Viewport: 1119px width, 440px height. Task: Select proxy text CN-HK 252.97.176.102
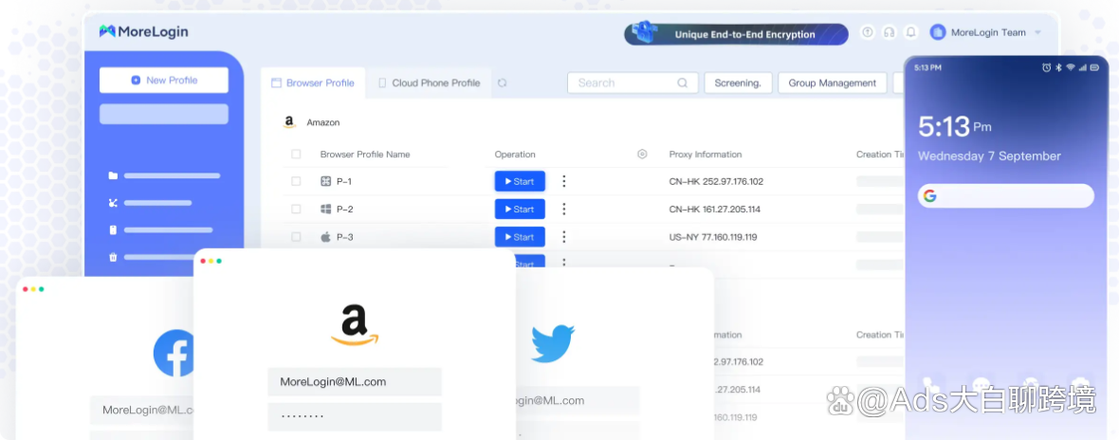(x=716, y=182)
